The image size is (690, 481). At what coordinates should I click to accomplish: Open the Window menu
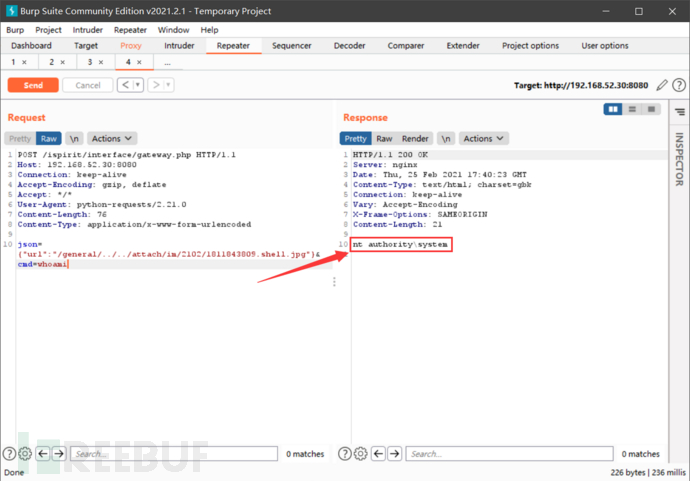point(173,29)
